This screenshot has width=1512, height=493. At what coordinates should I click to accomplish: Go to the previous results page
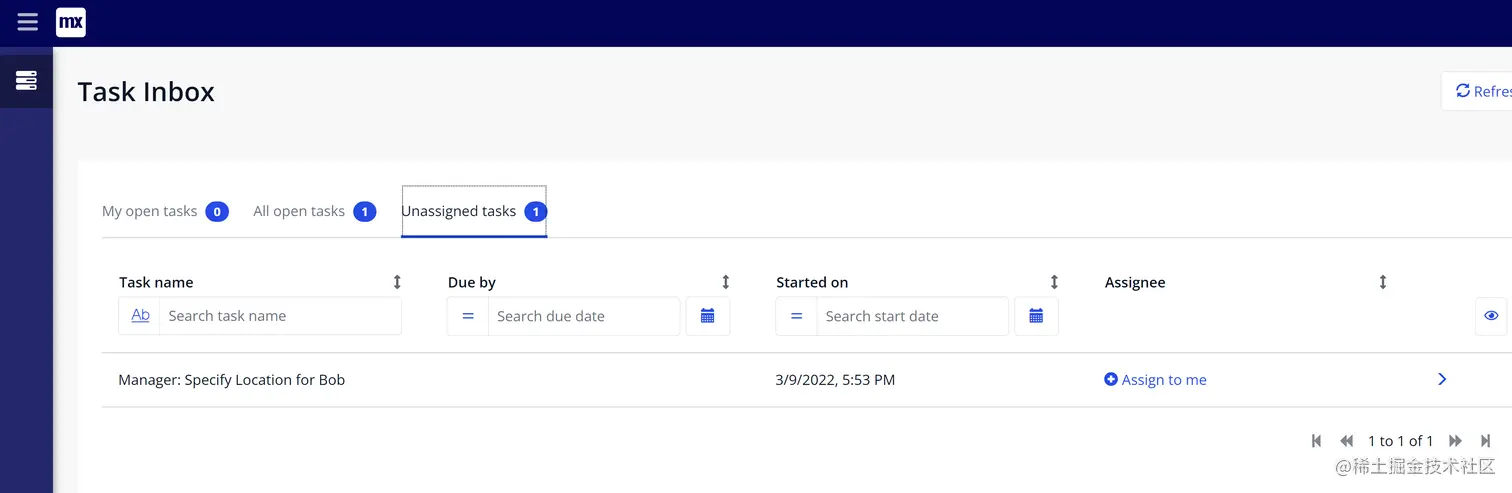(x=1346, y=441)
